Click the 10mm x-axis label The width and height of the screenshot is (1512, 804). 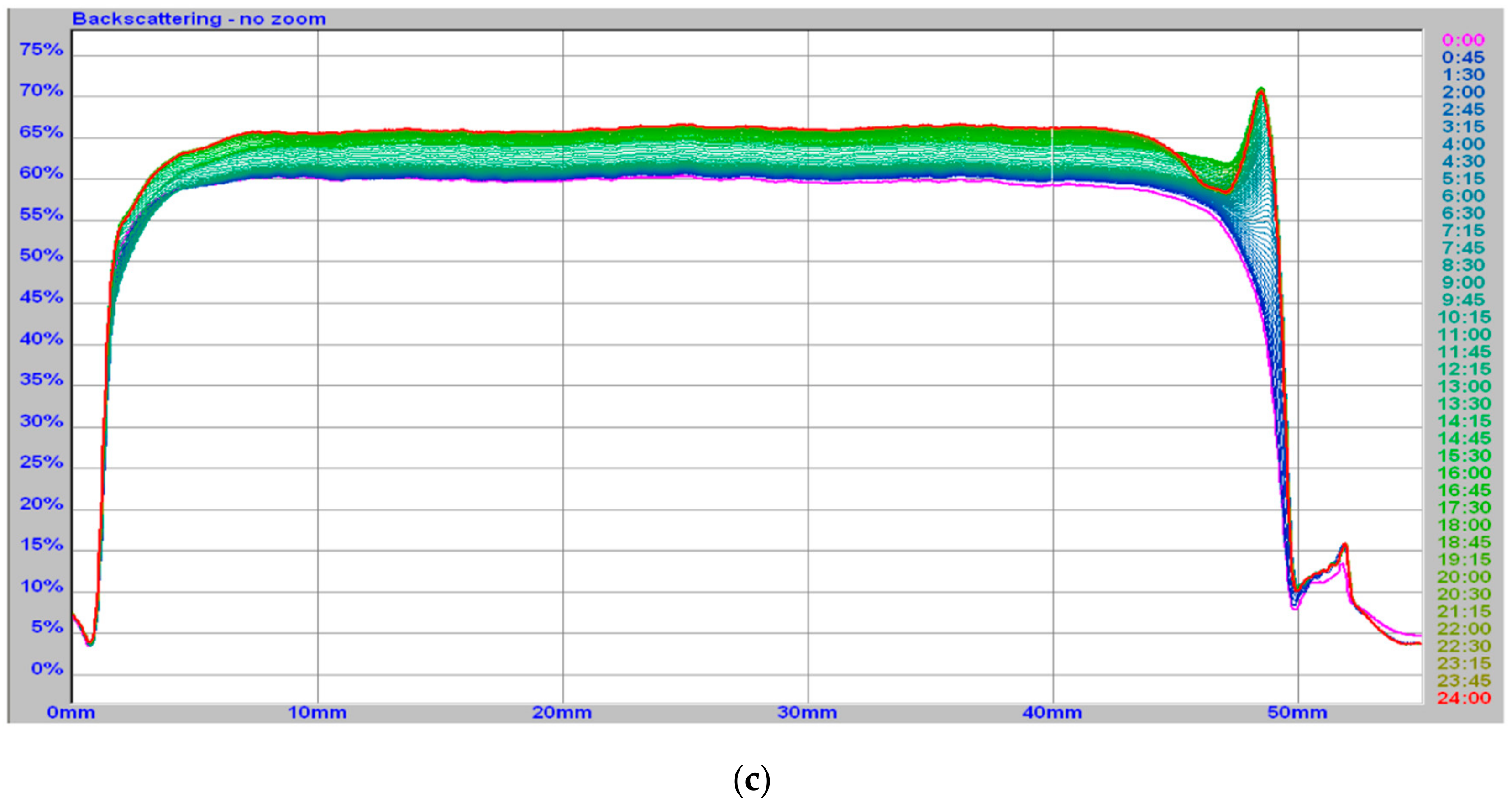pyautogui.click(x=318, y=713)
